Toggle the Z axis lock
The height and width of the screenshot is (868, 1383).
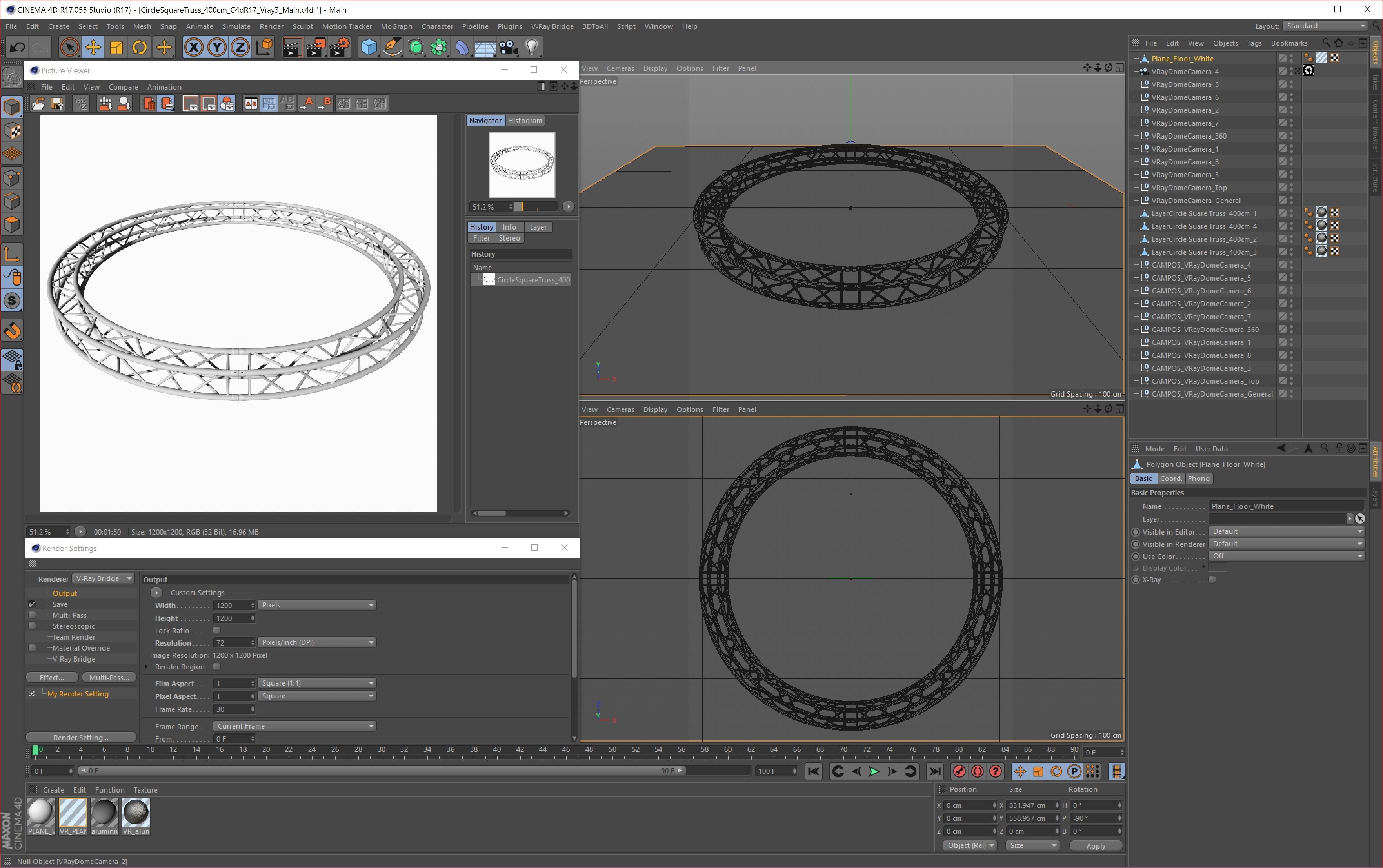[x=241, y=48]
